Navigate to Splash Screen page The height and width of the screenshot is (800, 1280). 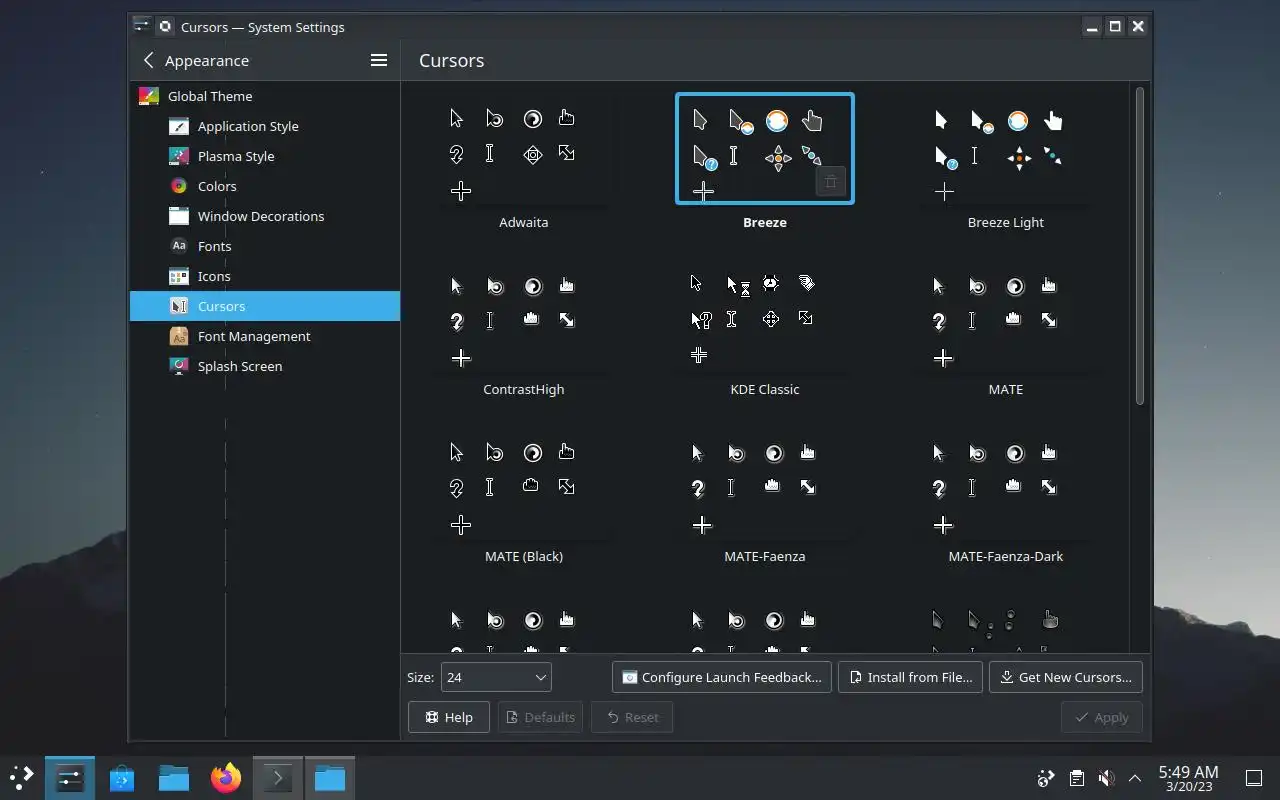click(x=265, y=366)
